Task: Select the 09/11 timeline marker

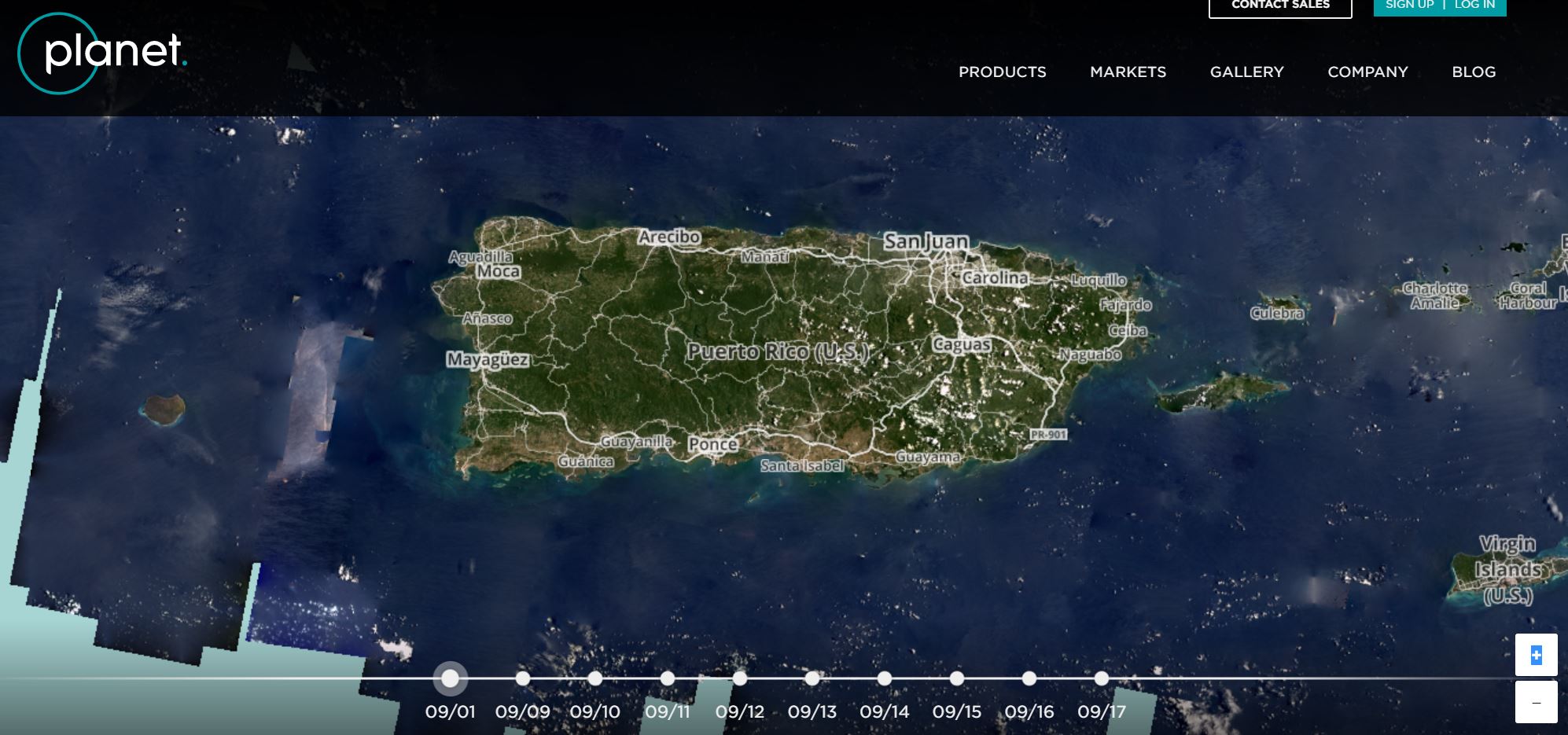Action: point(668,678)
